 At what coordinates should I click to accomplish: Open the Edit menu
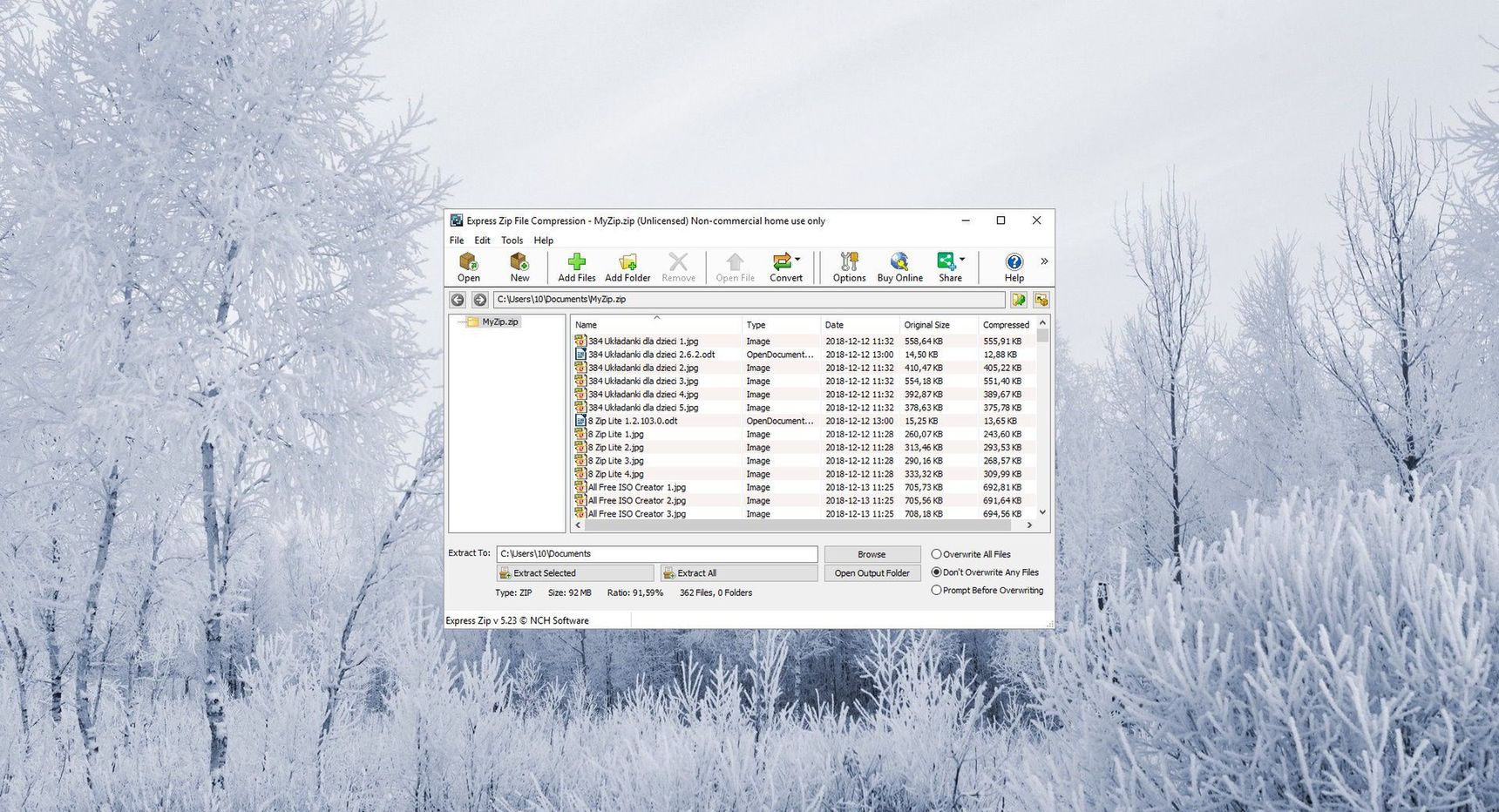(482, 240)
